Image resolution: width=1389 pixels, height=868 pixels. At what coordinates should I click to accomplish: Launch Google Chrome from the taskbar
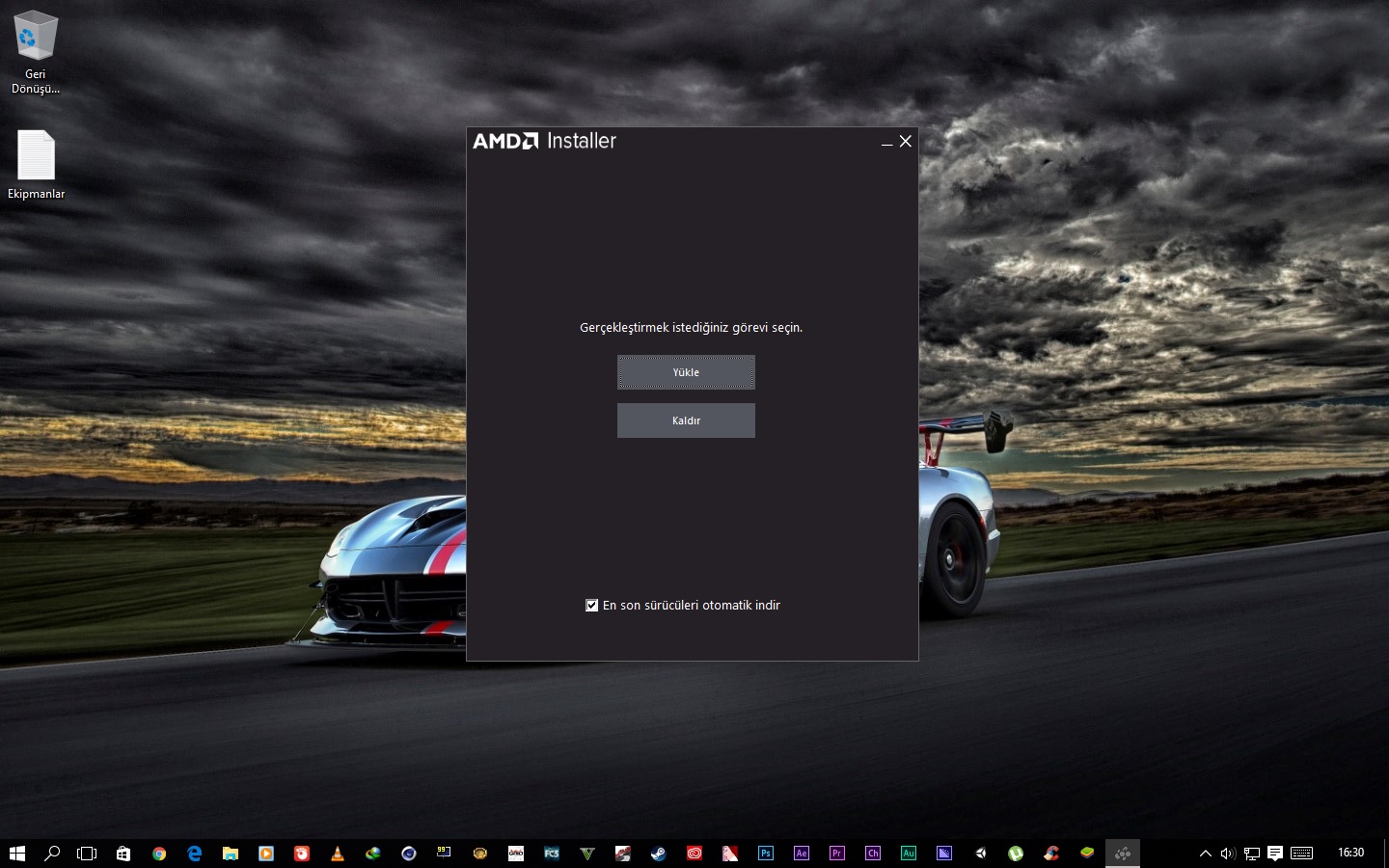(x=159, y=854)
